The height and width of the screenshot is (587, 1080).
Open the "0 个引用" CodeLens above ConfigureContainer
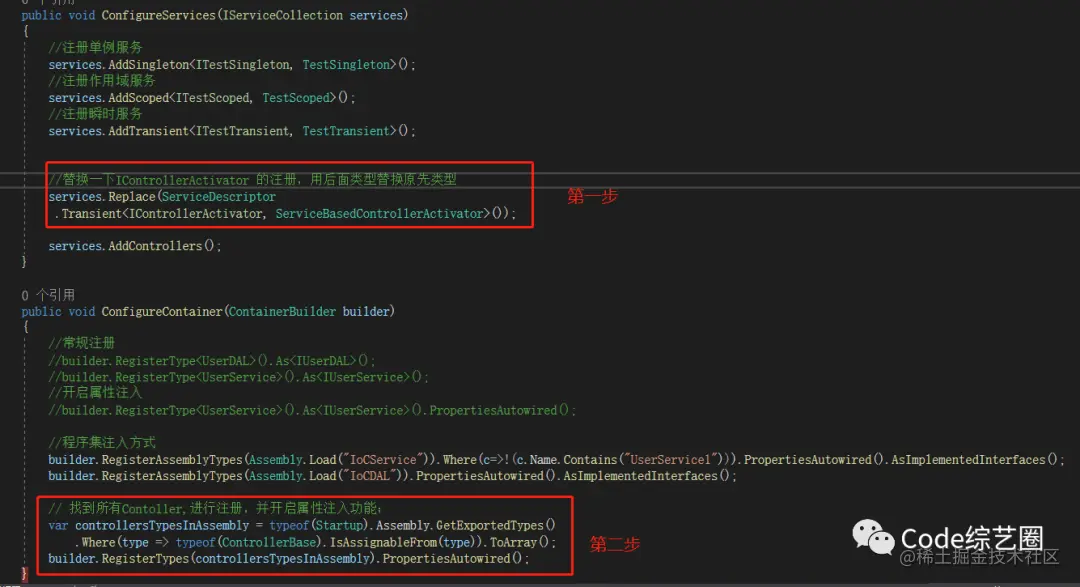48,295
